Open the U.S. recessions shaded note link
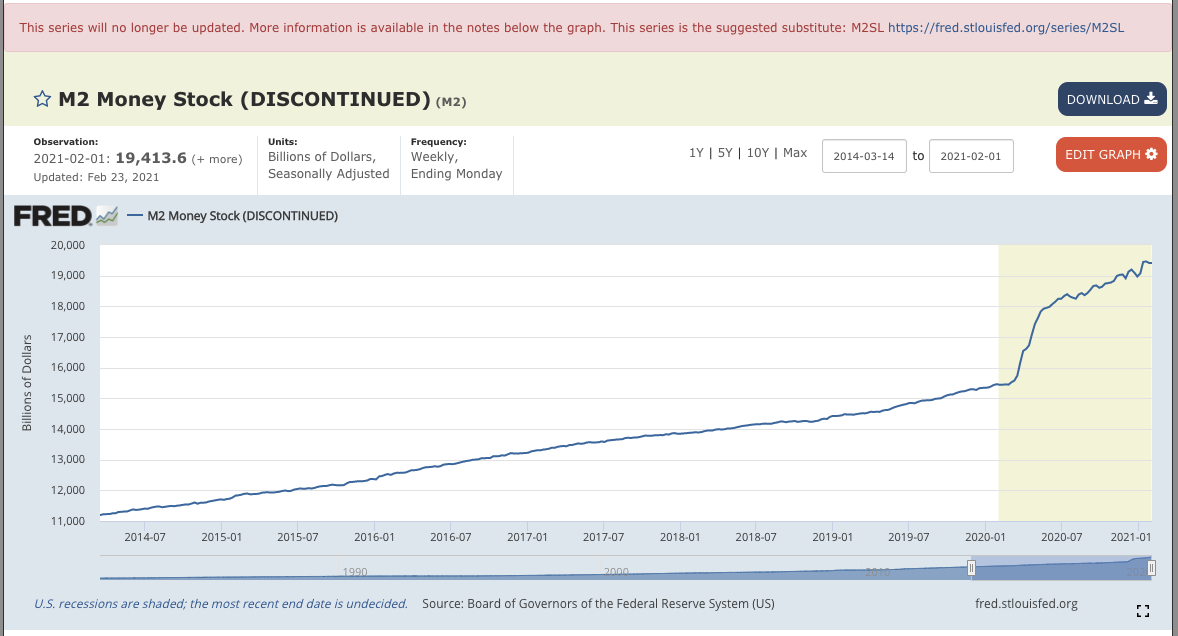This screenshot has width=1178, height=636. [x=221, y=604]
